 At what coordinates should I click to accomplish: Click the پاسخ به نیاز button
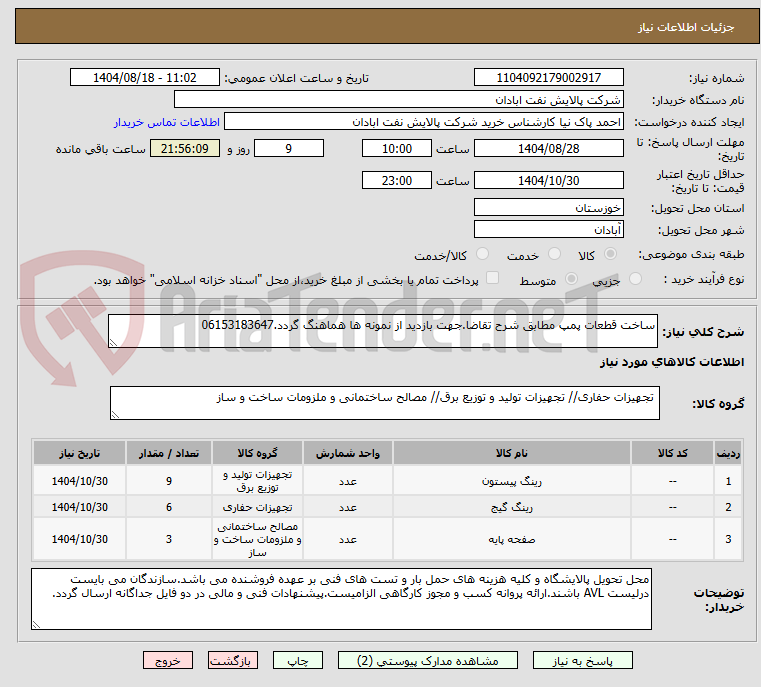click(x=582, y=660)
